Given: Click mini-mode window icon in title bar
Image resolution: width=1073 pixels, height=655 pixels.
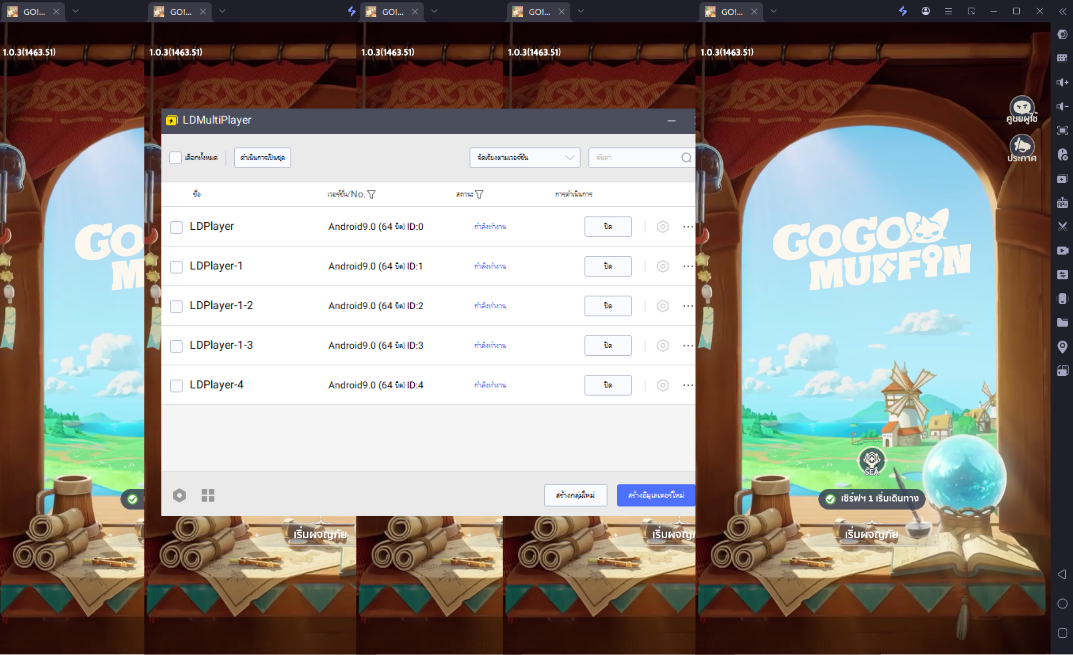Looking at the screenshot, I should click(971, 12).
